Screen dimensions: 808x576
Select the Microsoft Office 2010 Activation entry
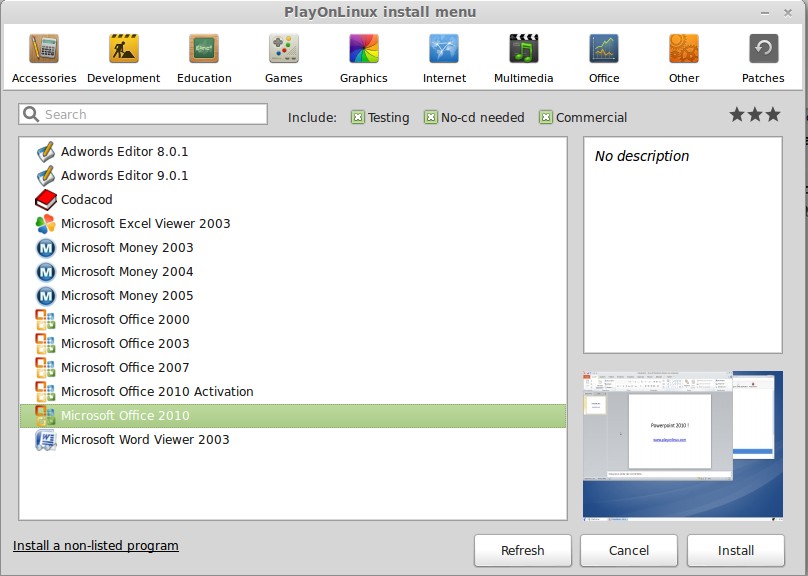pyautogui.click(x=293, y=392)
